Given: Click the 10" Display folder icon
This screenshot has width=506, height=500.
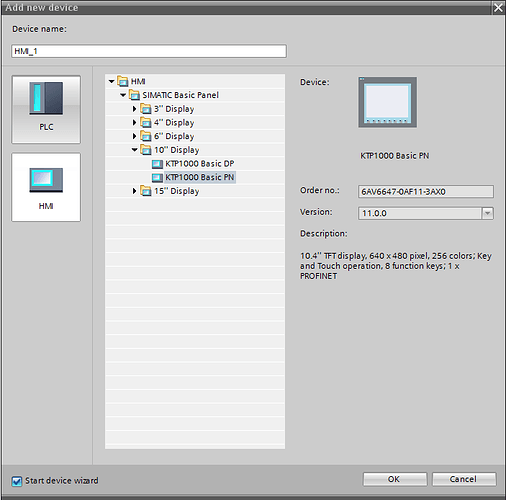Looking at the screenshot, I should tap(146, 150).
